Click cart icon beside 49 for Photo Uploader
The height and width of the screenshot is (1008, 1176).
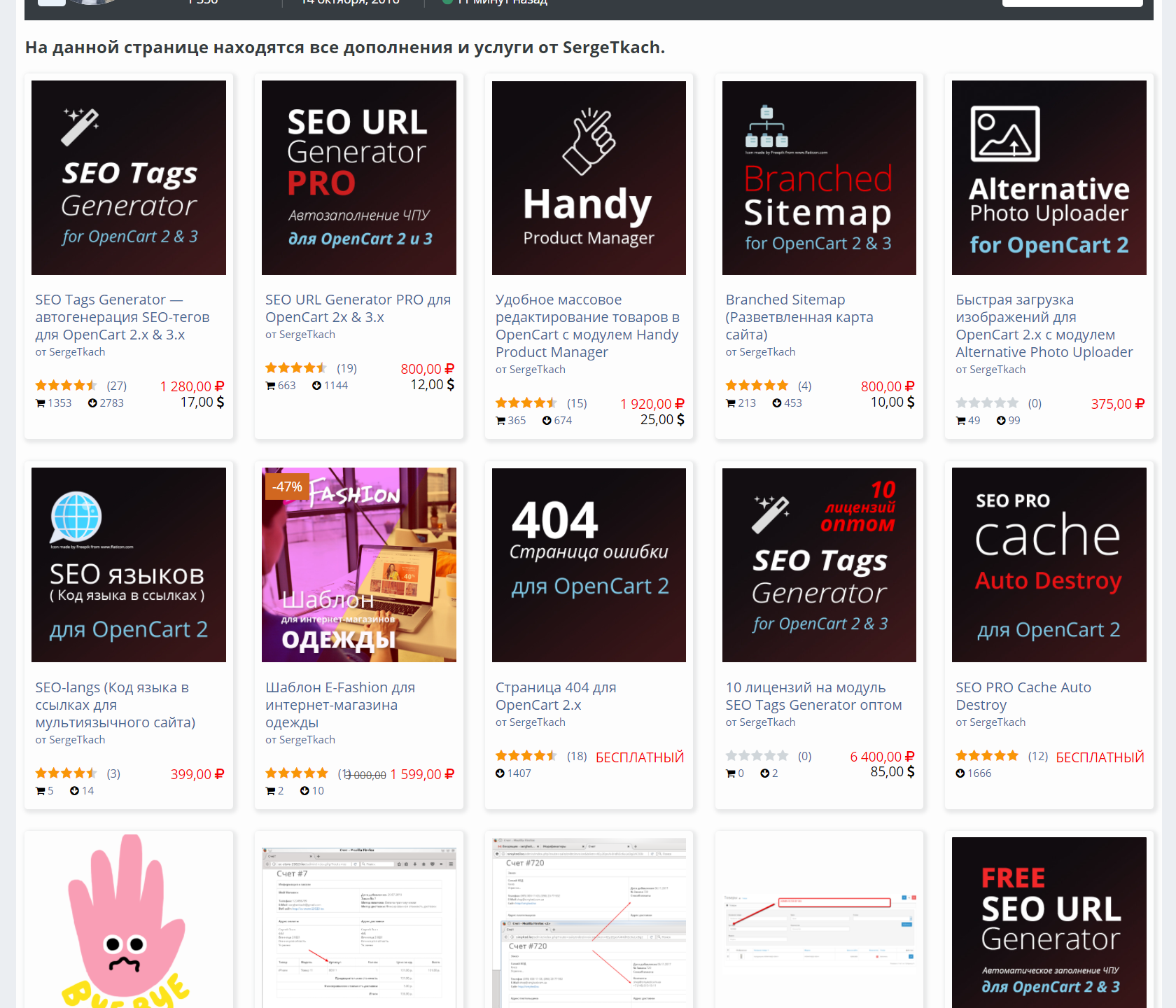coord(961,421)
